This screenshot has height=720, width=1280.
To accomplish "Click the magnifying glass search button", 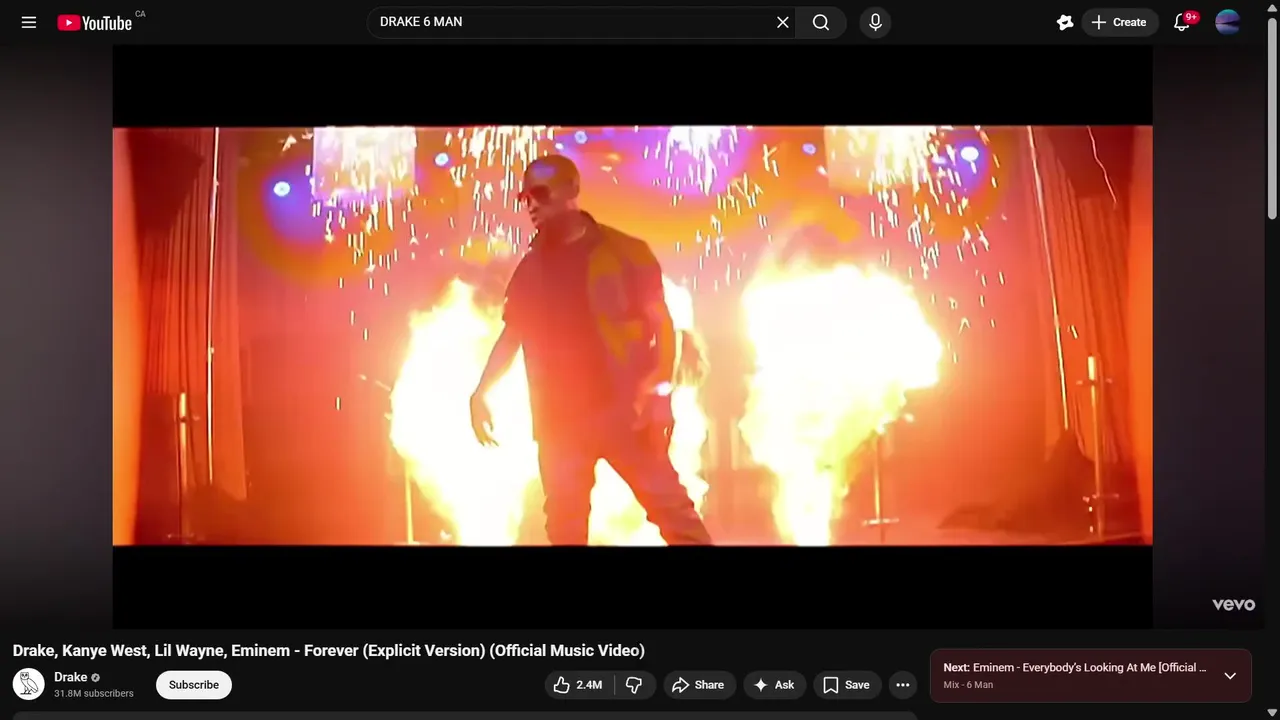I will point(821,22).
